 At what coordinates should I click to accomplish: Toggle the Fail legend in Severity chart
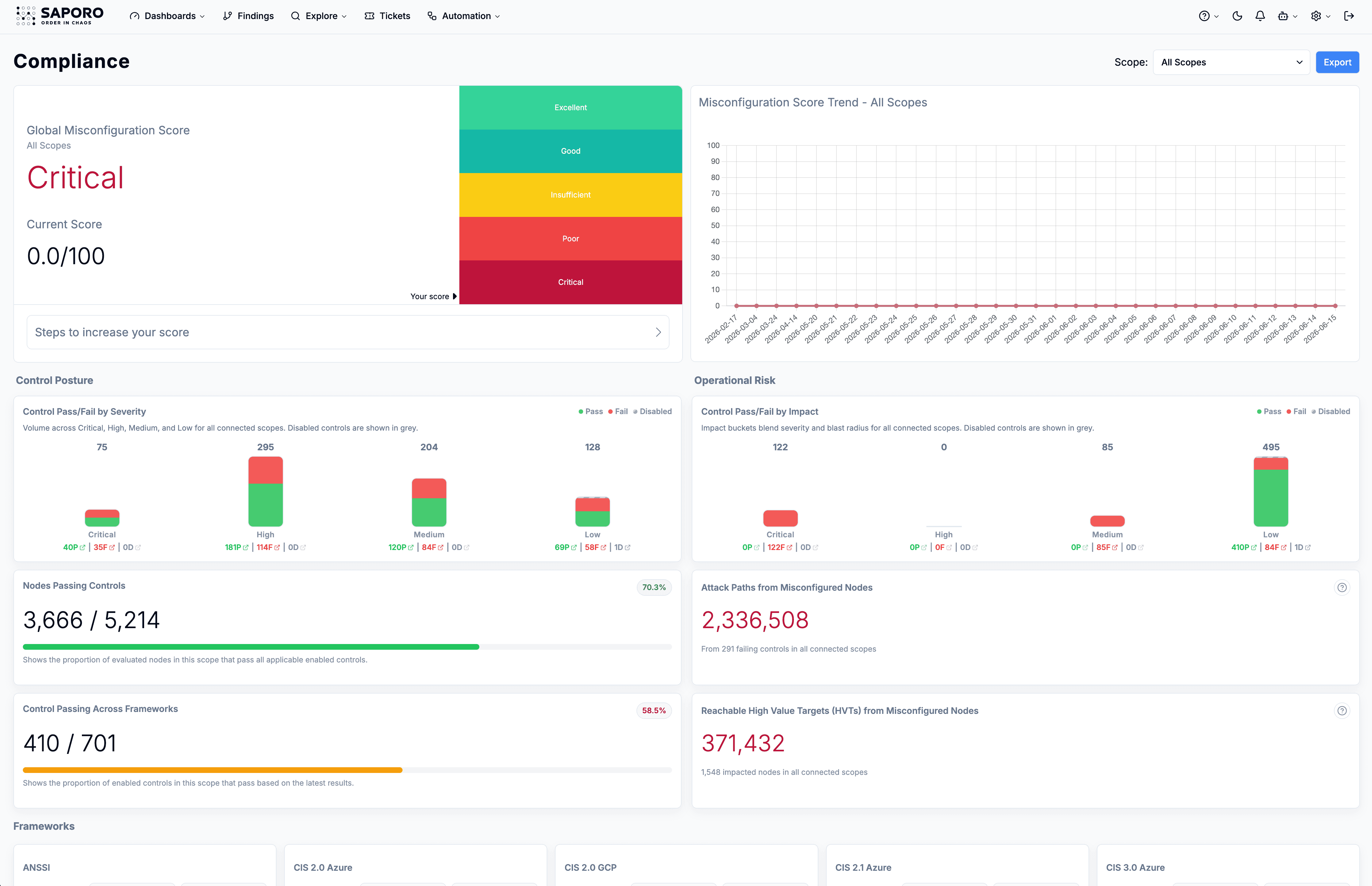coord(618,411)
